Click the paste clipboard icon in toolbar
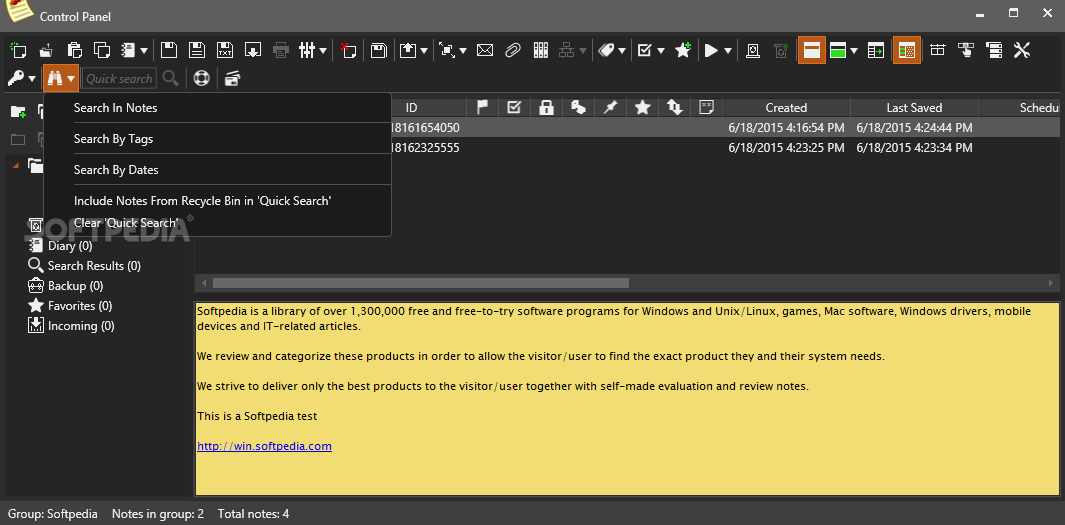Image resolution: width=1065 pixels, height=525 pixels. coord(75,50)
